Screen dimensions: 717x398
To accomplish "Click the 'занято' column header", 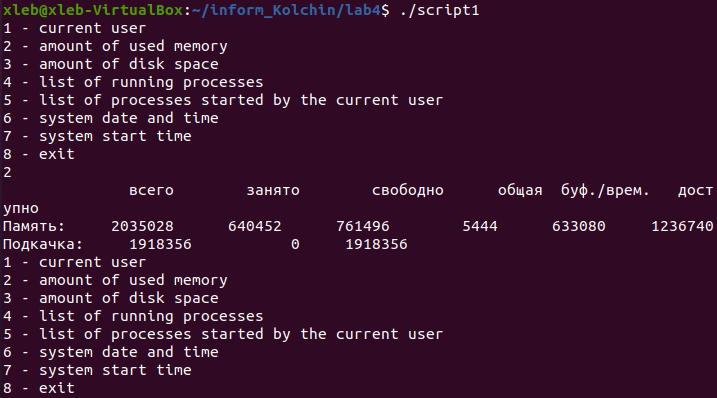I will tap(273, 190).
